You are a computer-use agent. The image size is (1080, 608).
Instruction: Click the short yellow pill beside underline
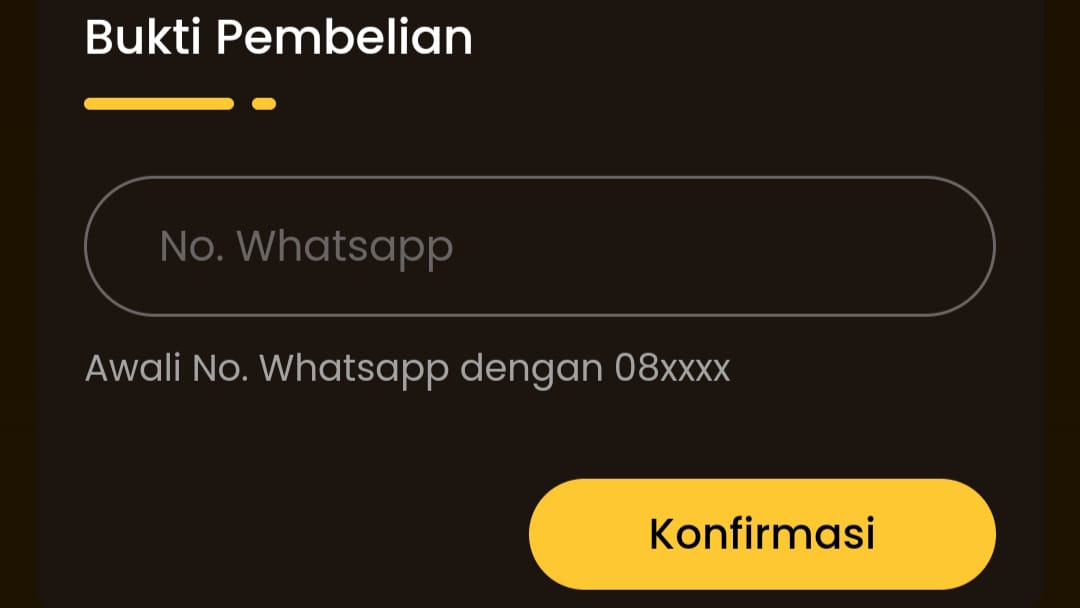pos(264,104)
